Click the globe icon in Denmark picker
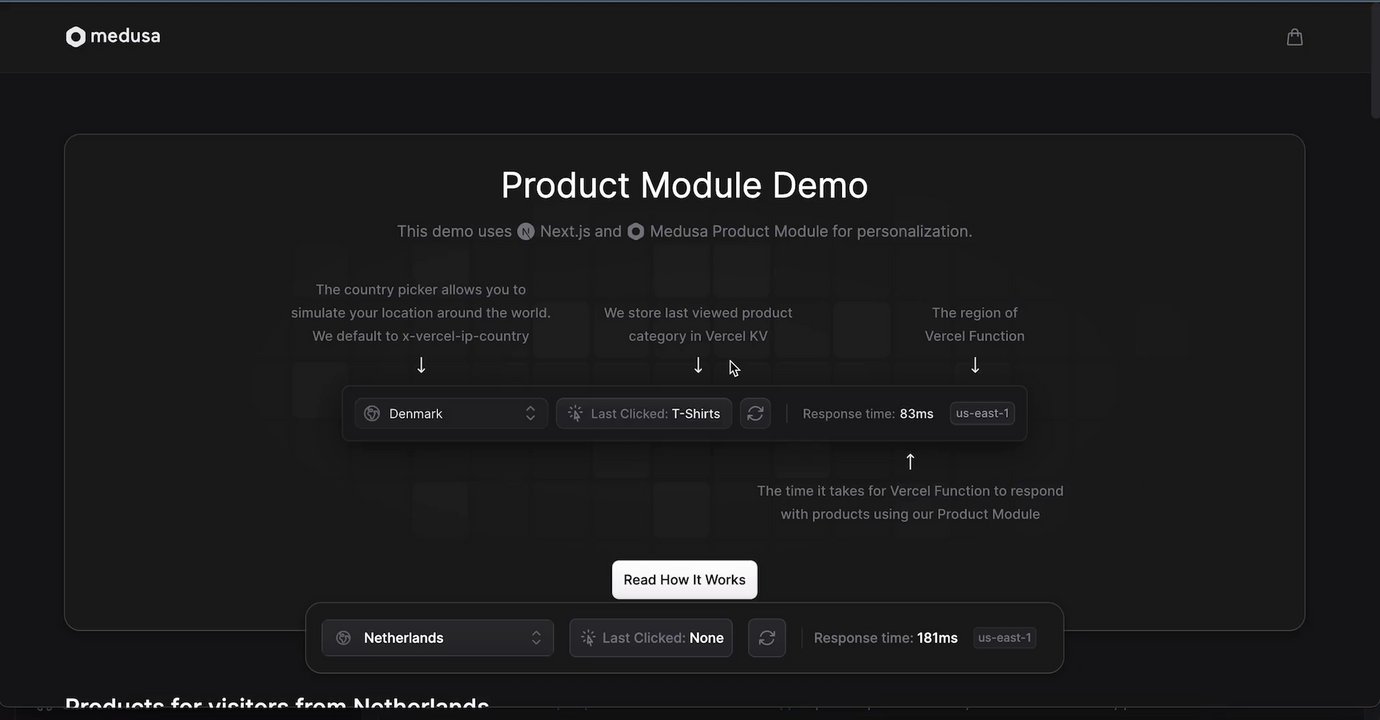Image resolution: width=1380 pixels, height=720 pixels. pyautogui.click(x=372, y=414)
